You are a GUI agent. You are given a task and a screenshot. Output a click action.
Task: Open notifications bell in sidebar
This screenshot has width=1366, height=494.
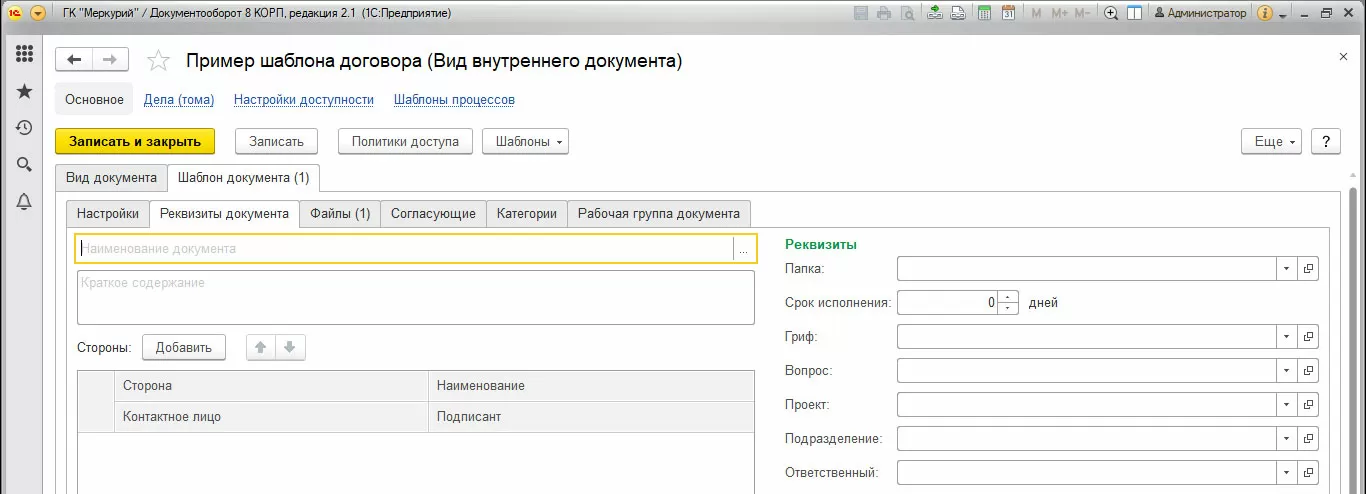tap(25, 202)
